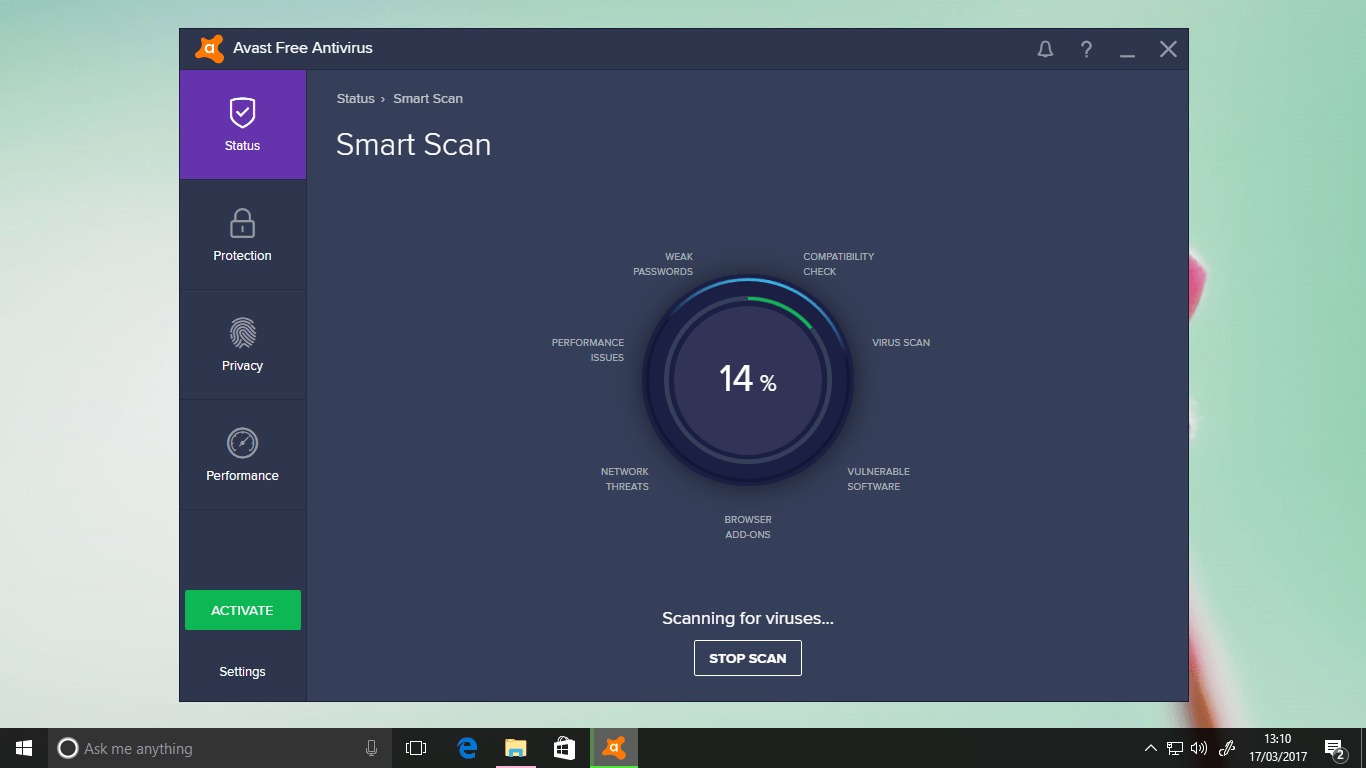Screen dimensions: 1366x768
Task: Open the Performance speedometer icon
Action: pos(242,442)
